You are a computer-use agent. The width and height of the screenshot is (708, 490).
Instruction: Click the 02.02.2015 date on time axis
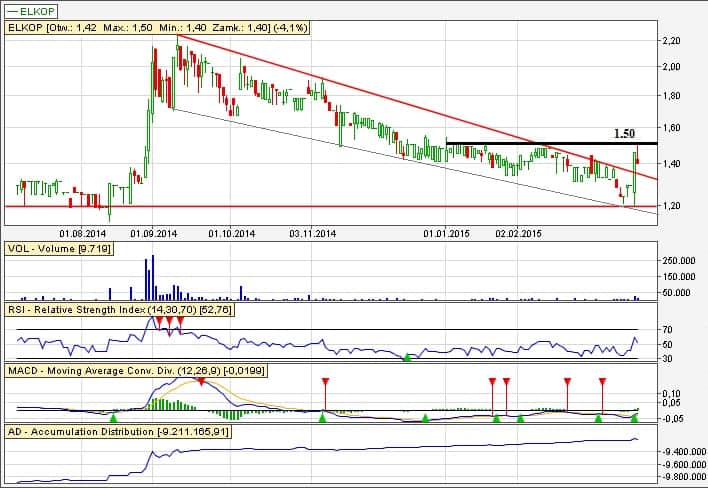pyautogui.click(x=519, y=232)
